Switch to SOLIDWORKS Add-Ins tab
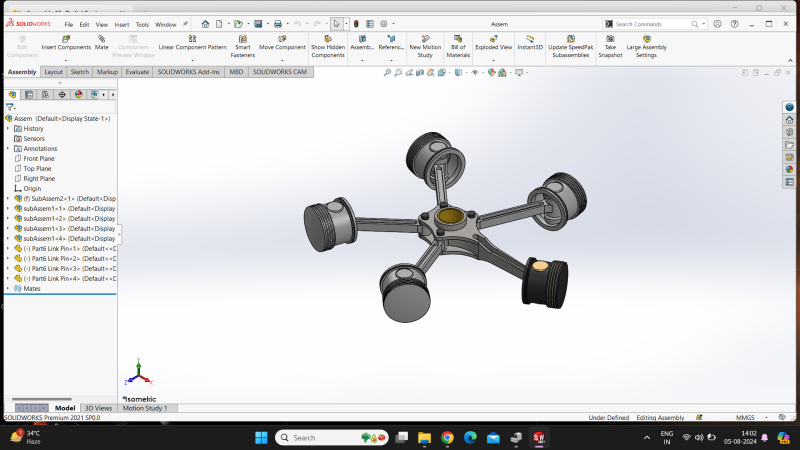This screenshot has height=450, width=800. coord(188,72)
